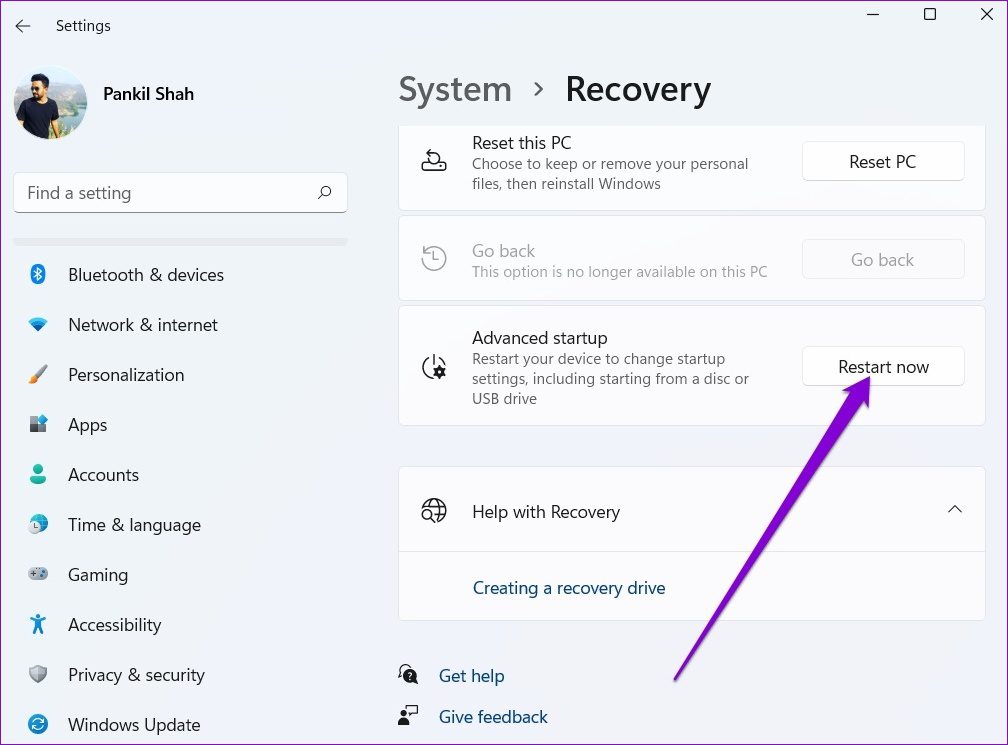Open the Give feedback link
1008x745 pixels.
(493, 717)
